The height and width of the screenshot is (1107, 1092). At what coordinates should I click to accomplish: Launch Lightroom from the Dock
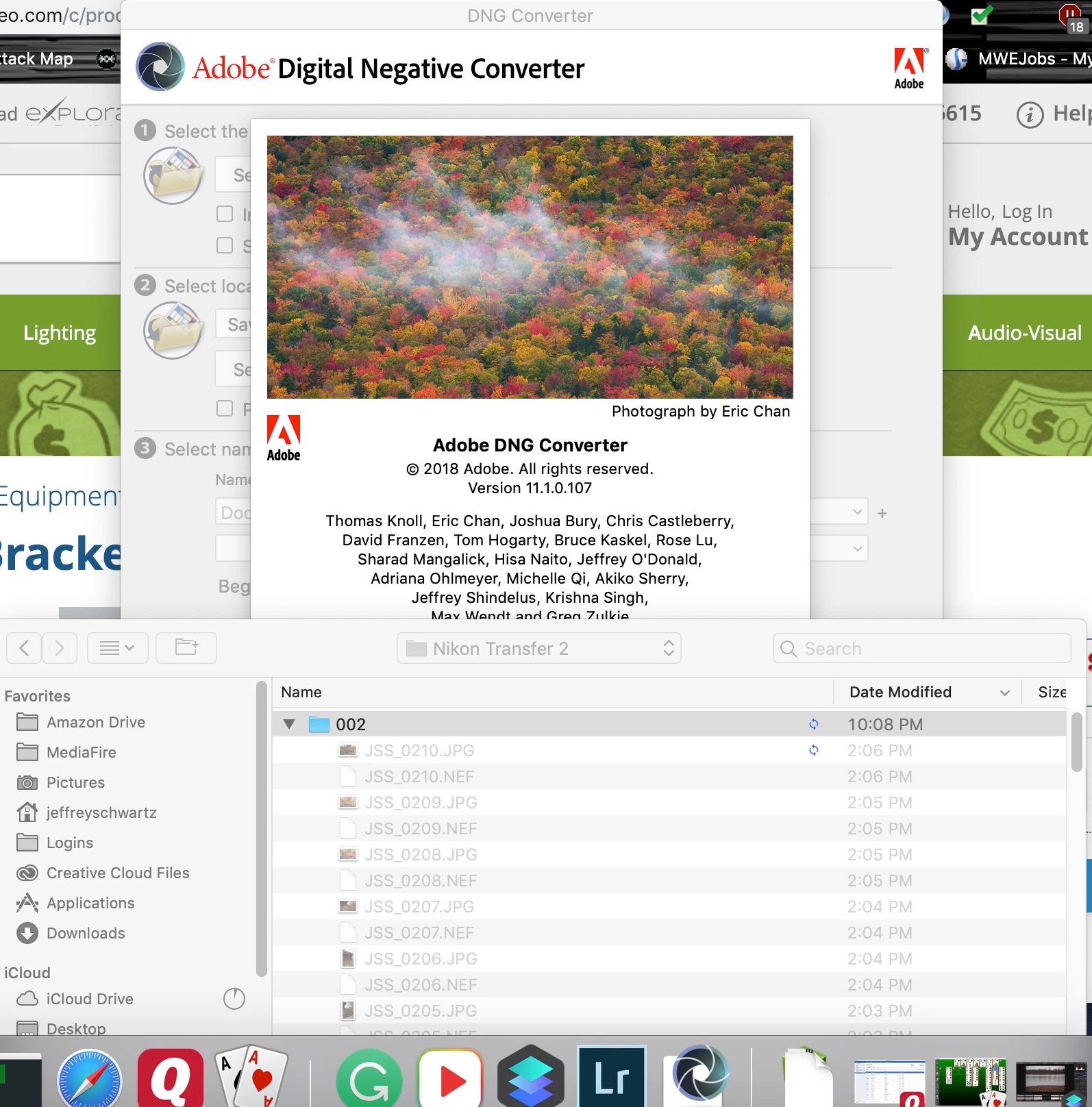(x=612, y=1078)
